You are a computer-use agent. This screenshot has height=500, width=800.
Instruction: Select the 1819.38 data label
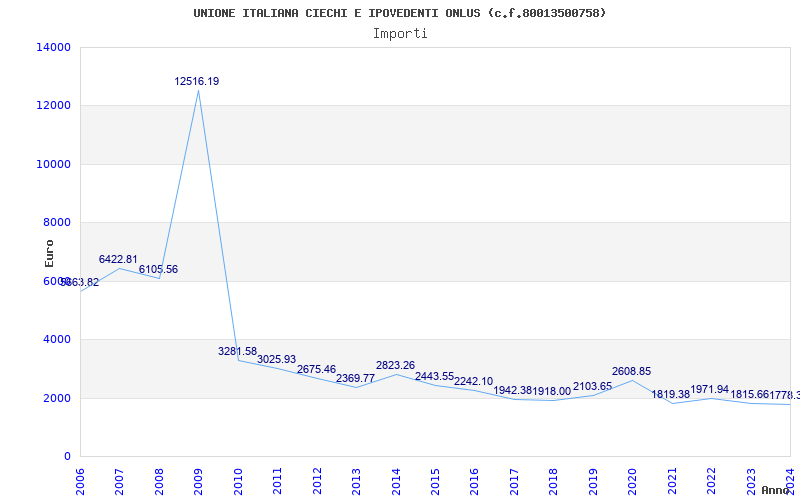(671, 394)
